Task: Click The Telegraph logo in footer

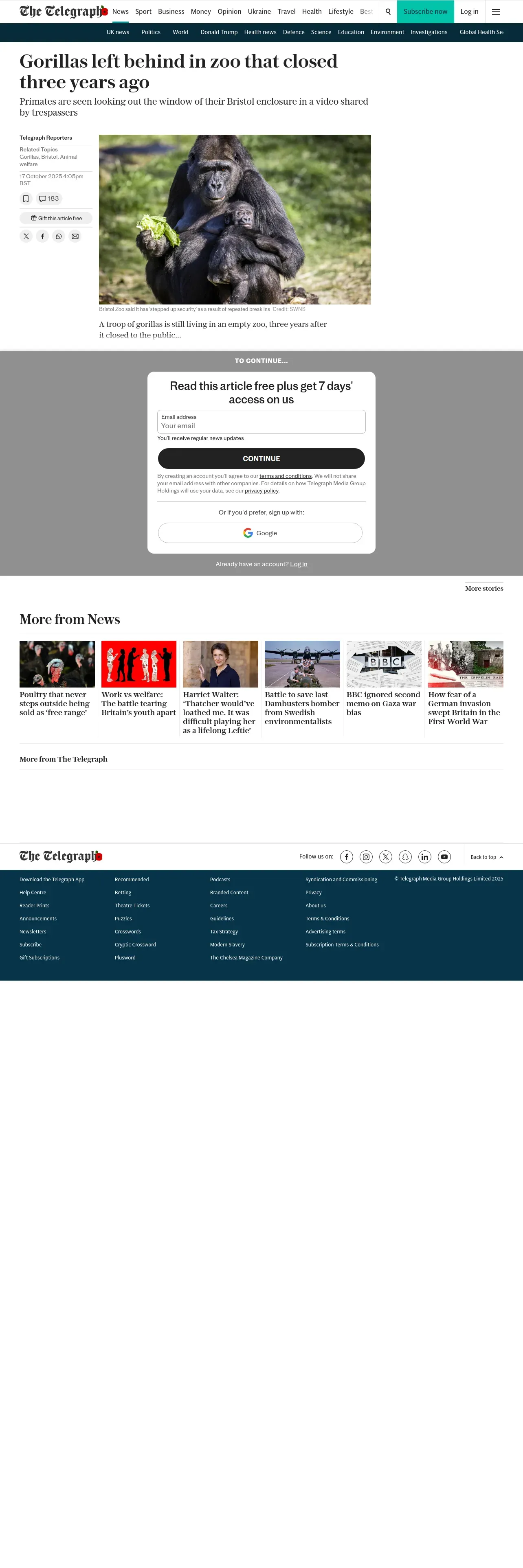Action: 61,856
